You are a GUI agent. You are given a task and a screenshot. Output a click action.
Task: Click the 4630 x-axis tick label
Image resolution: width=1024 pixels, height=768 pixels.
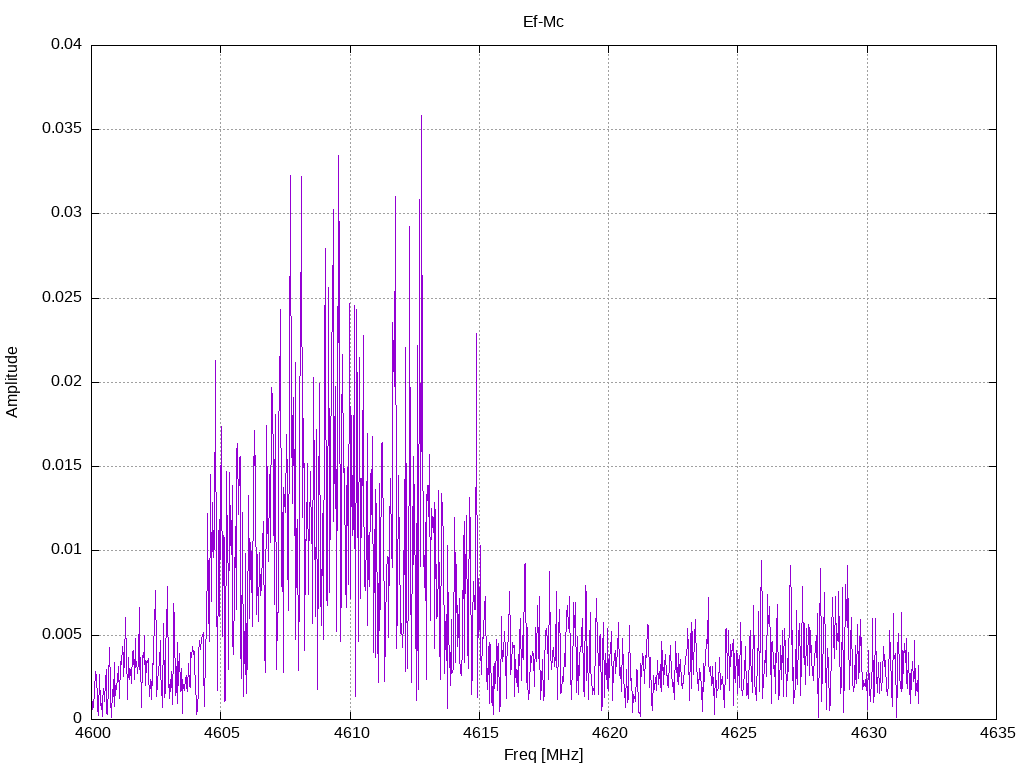click(867, 733)
